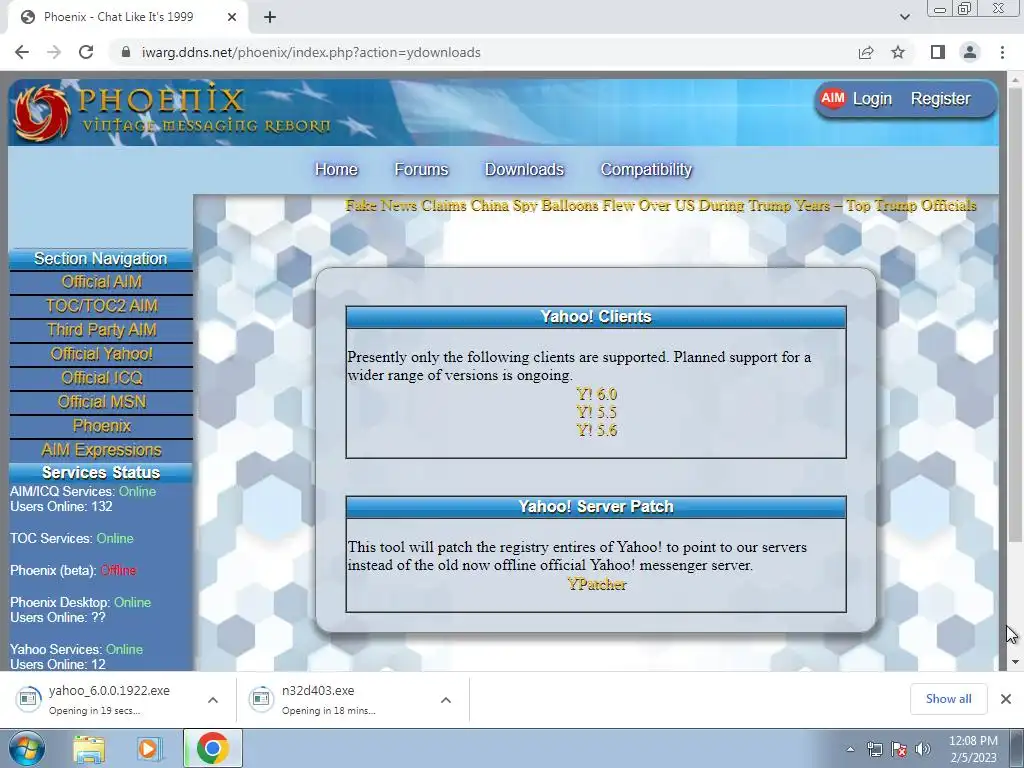1024x768 pixels.
Task: Click the Phoenix phoenix-bird logo
Action: click(x=42, y=112)
